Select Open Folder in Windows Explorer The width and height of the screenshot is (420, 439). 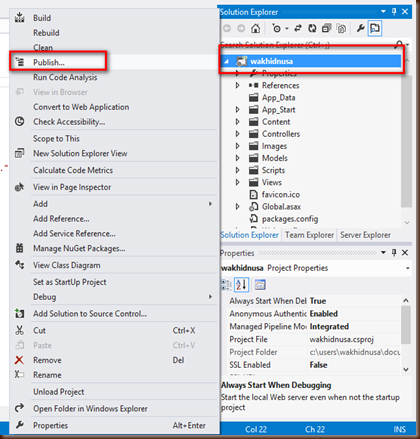click(114, 409)
